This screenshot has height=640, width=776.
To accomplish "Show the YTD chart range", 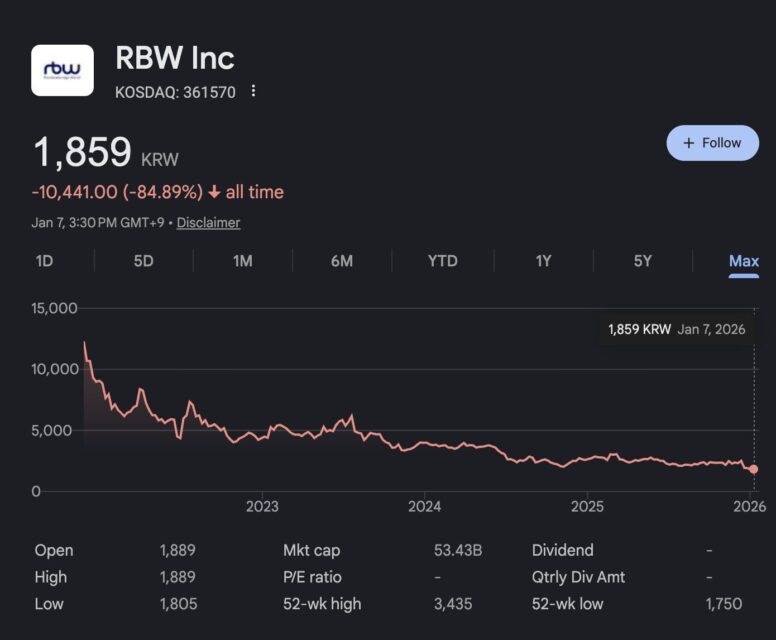I will (x=442, y=261).
